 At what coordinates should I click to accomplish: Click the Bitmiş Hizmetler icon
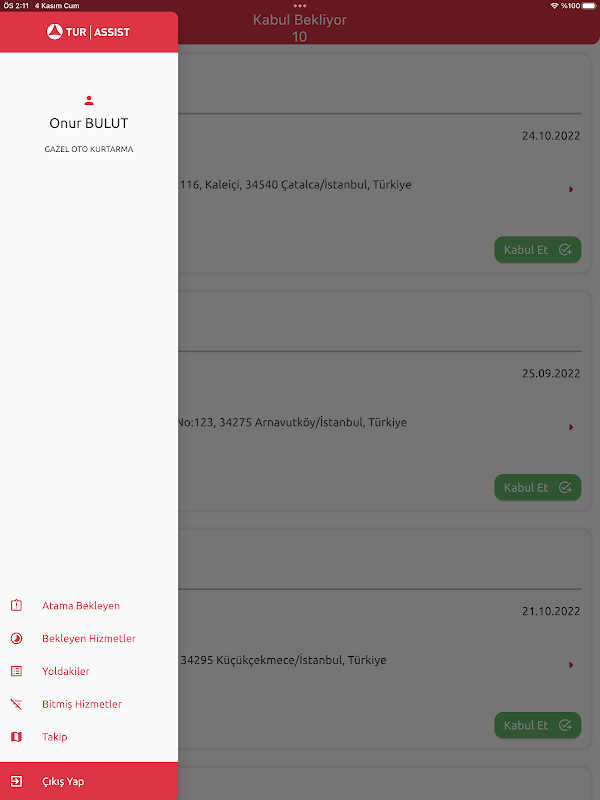tap(16, 704)
